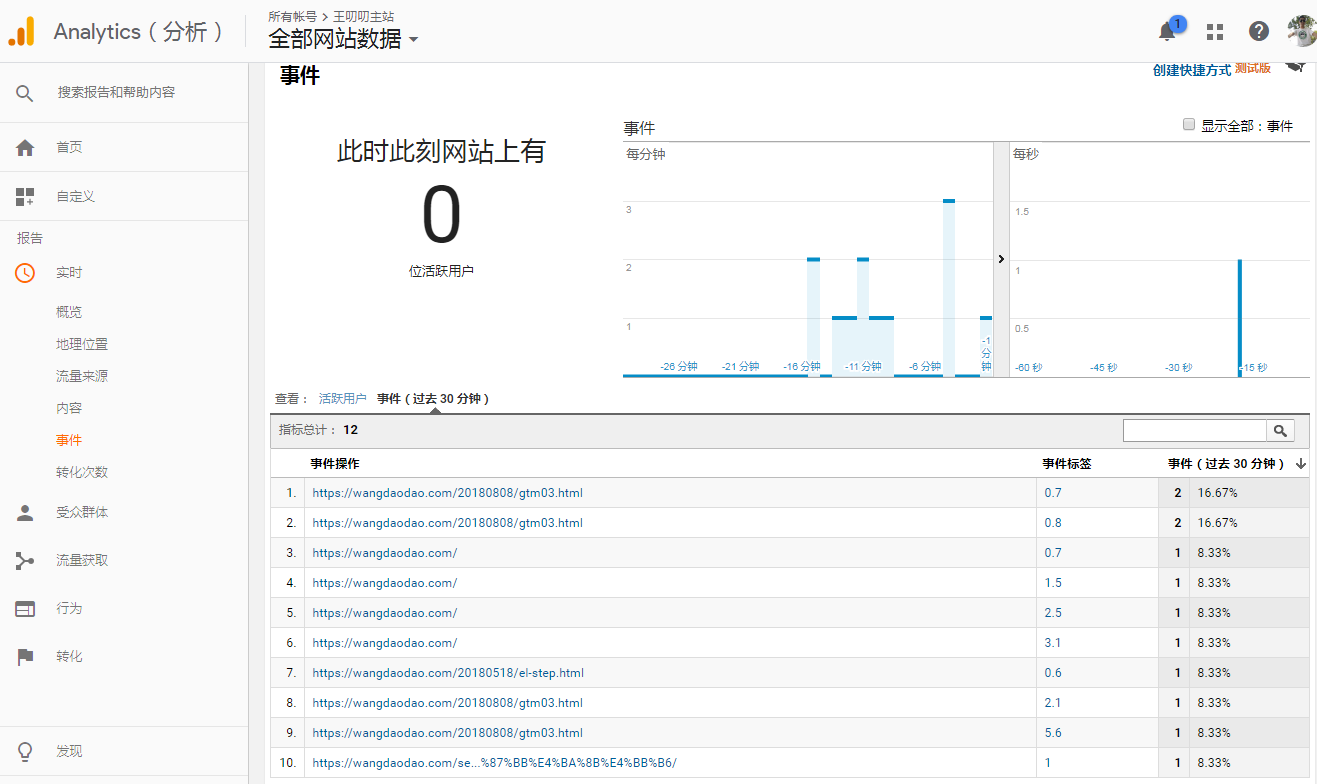Open row 3 wangdaodao.com link
This screenshot has height=784, width=1317.
pos(385,553)
